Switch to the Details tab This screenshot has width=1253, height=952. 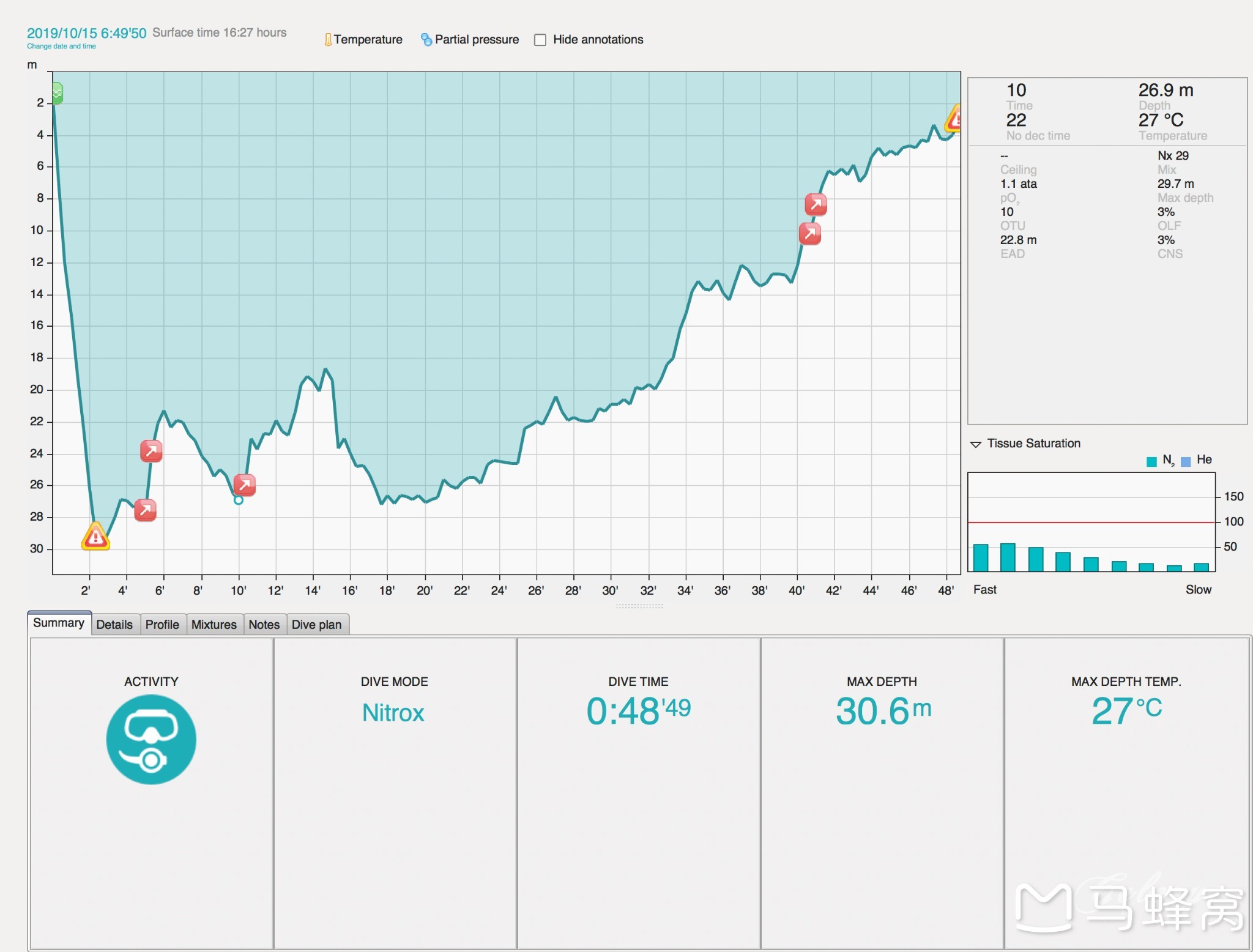[114, 625]
